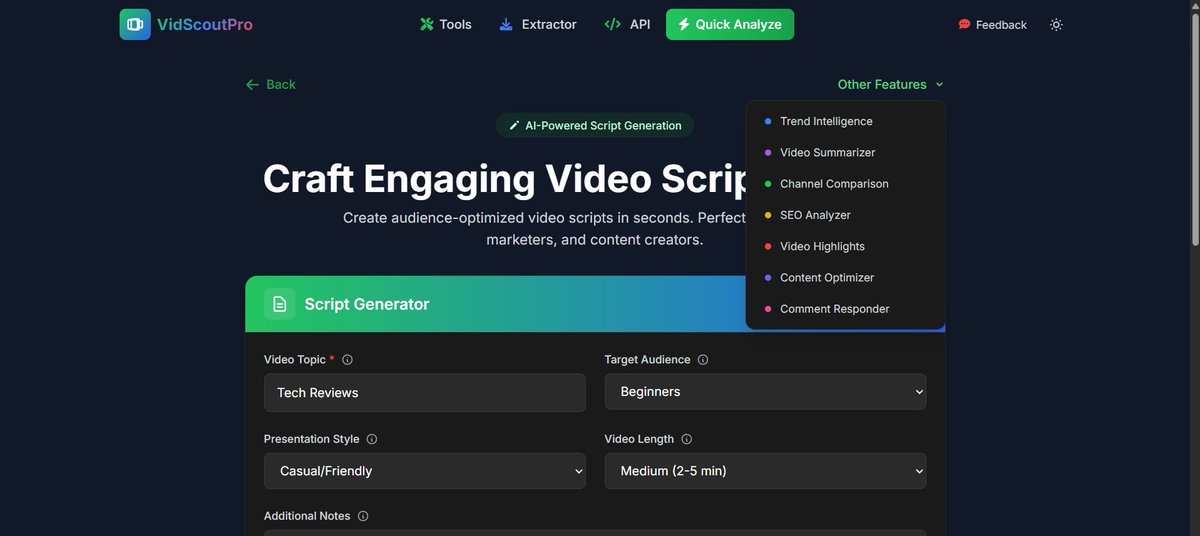1200x536 pixels.
Task: Click the green dot beside Channel Comparison
Action: pyautogui.click(x=768, y=184)
